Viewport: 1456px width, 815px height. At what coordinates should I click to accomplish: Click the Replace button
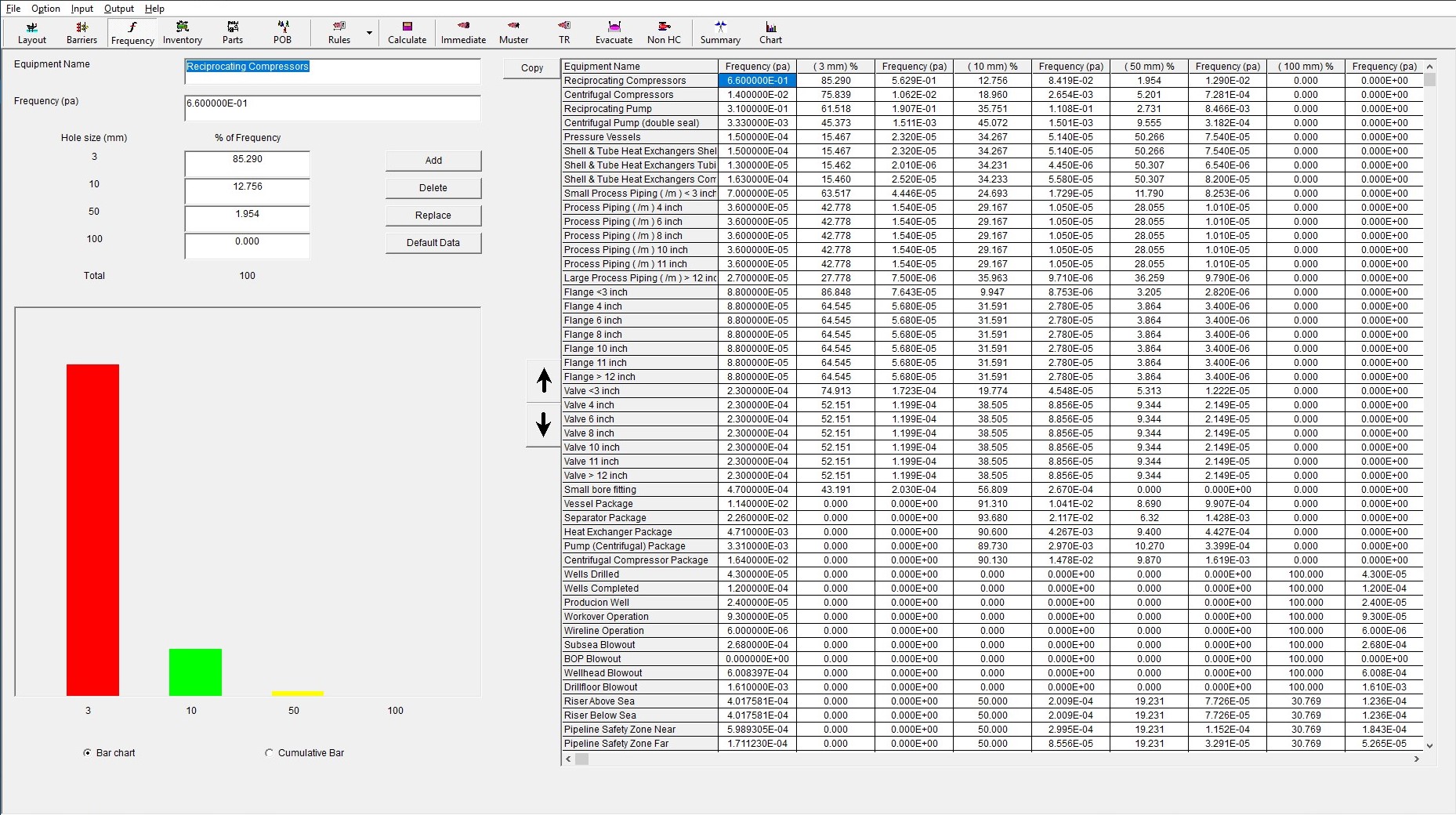click(433, 216)
